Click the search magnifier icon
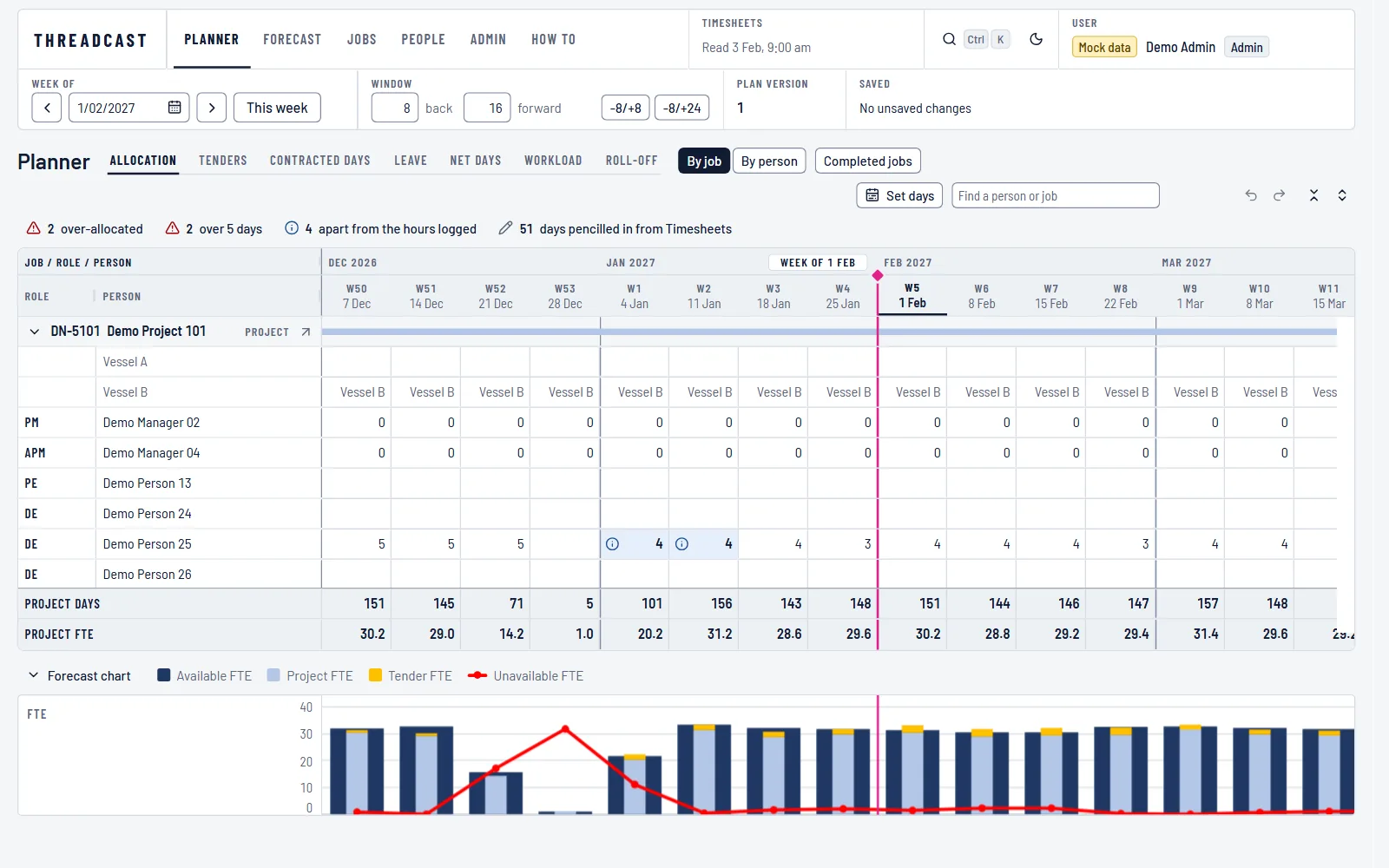 click(x=949, y=39)
